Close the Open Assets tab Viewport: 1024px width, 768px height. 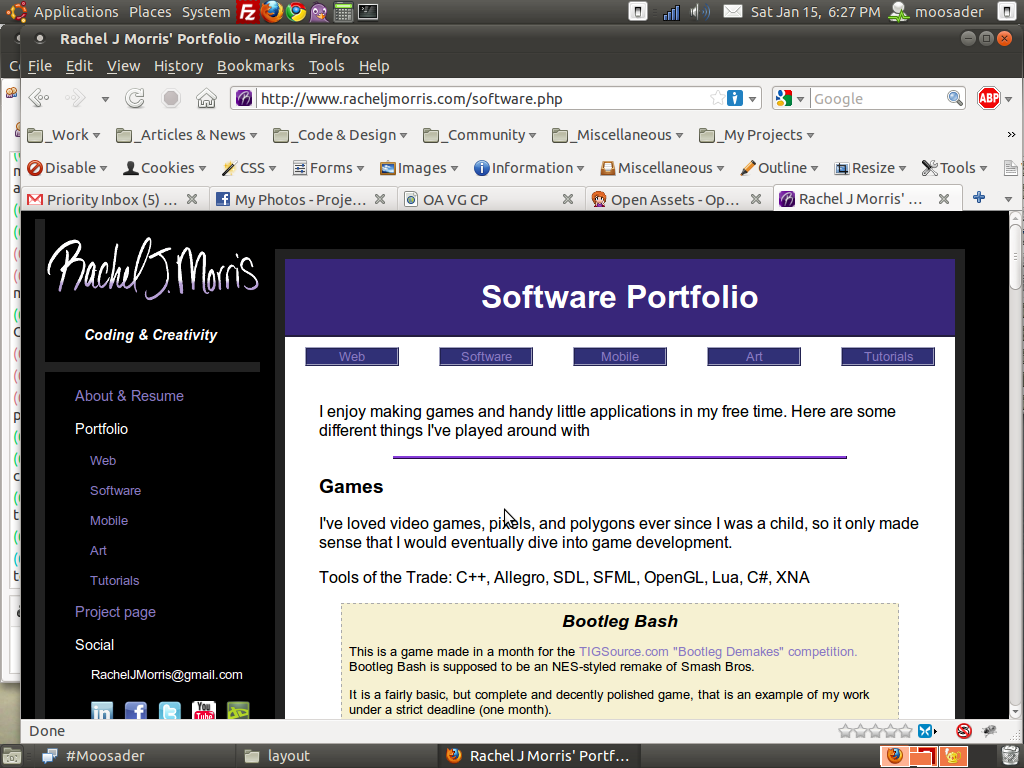coord(755,199)
